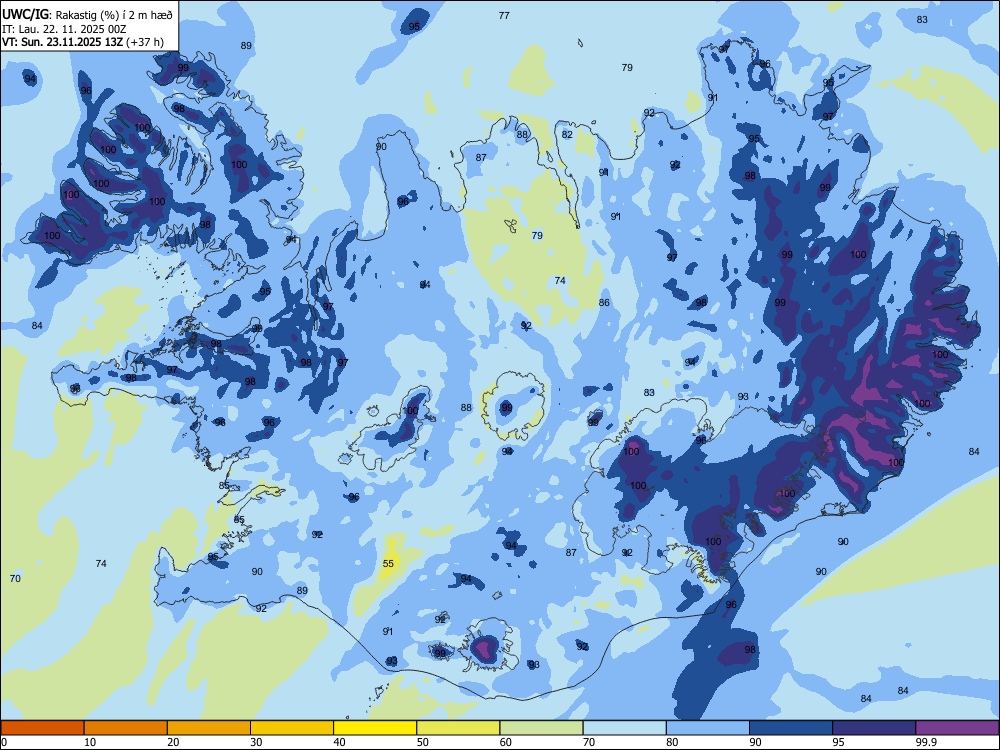
Task: Pick the light green 60–70 legend swatch
Action: coord(541,728)
